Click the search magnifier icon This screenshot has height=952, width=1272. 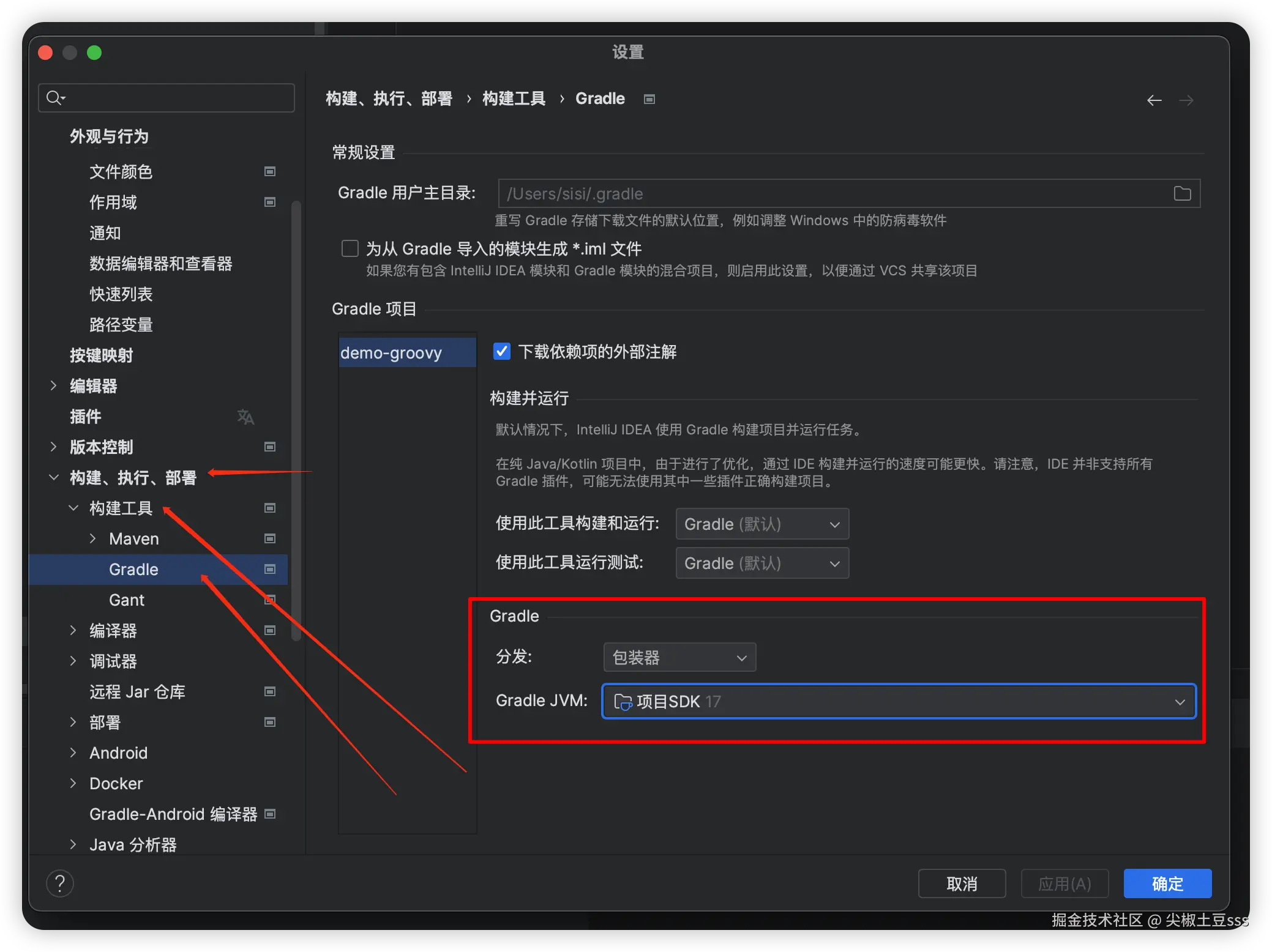pos(54,98)
